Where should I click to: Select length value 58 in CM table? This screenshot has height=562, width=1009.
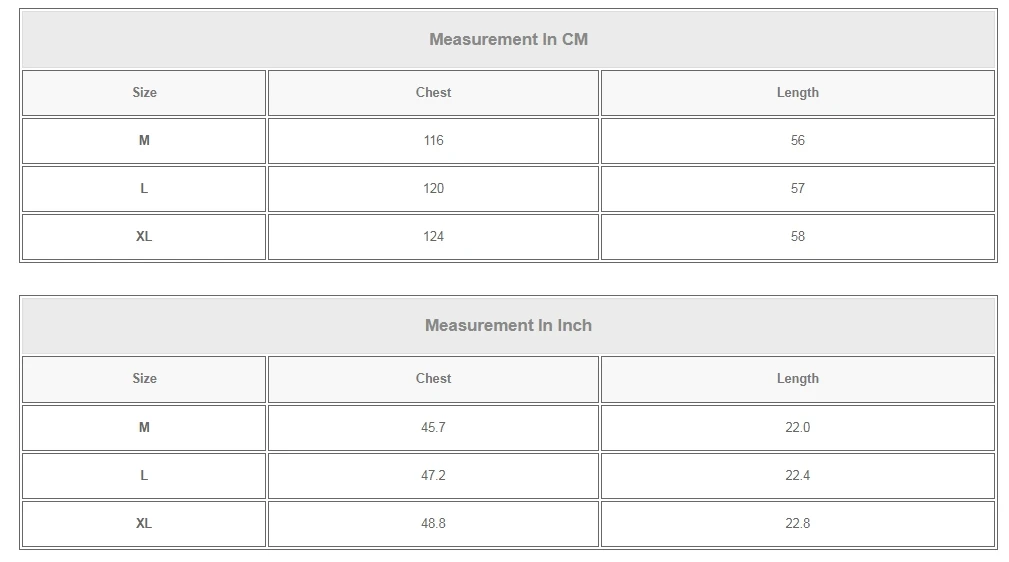pos(797,237)
